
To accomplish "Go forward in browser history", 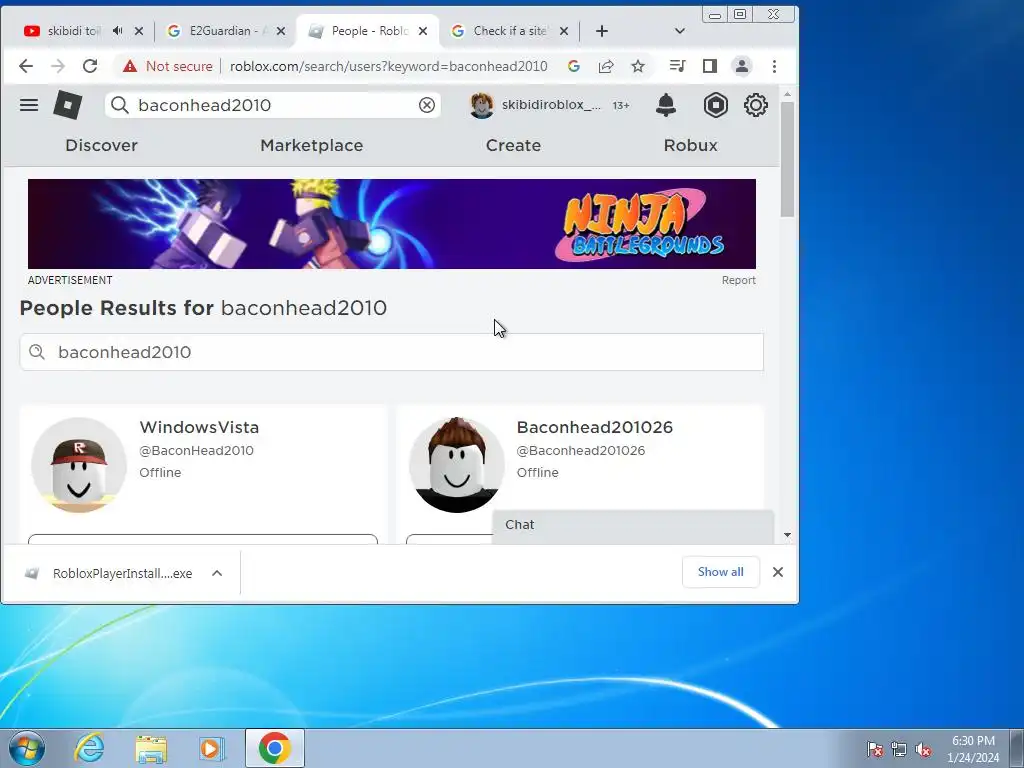I will click(x=58, y=66).
